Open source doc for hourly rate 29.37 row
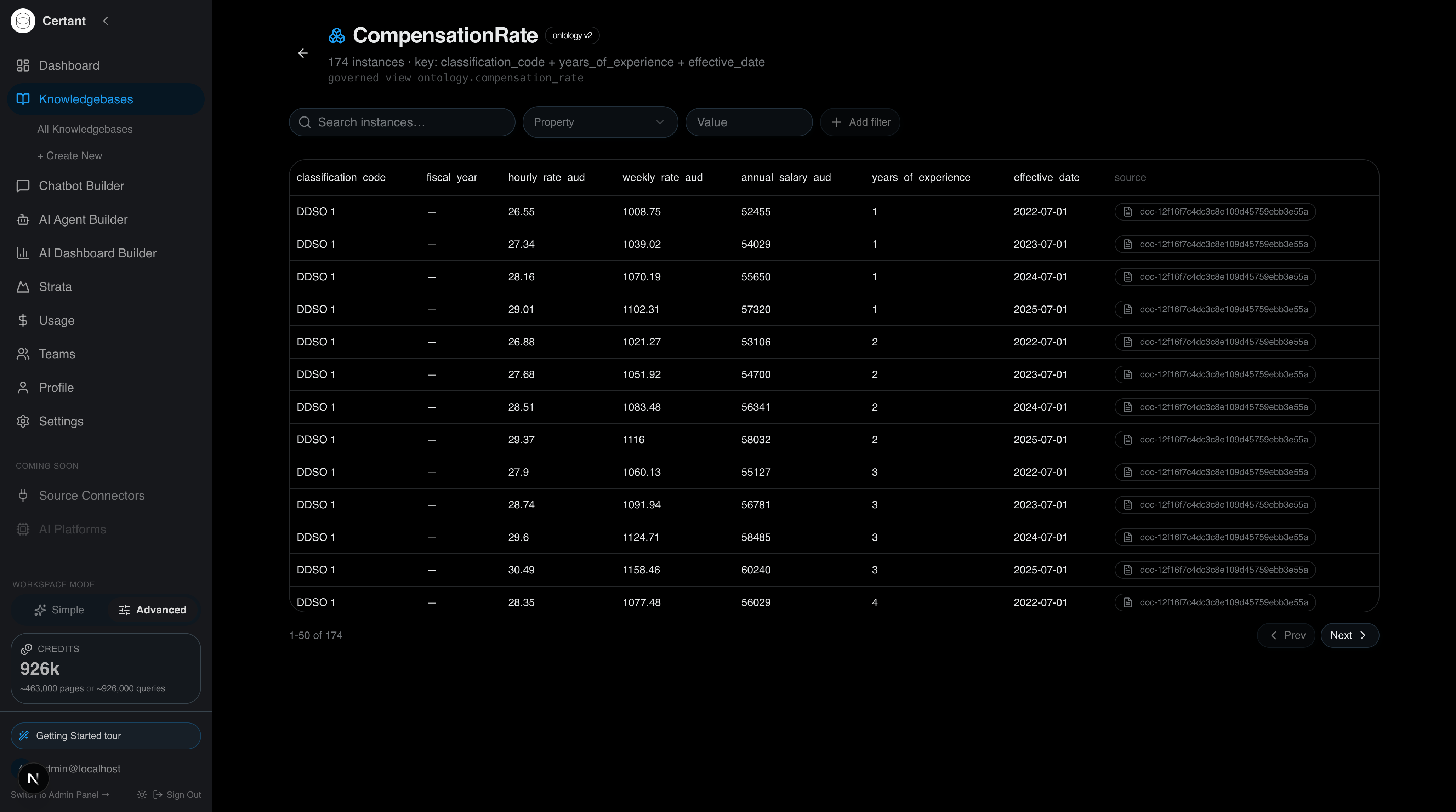1456x812 pixels. pos(1215,440)
